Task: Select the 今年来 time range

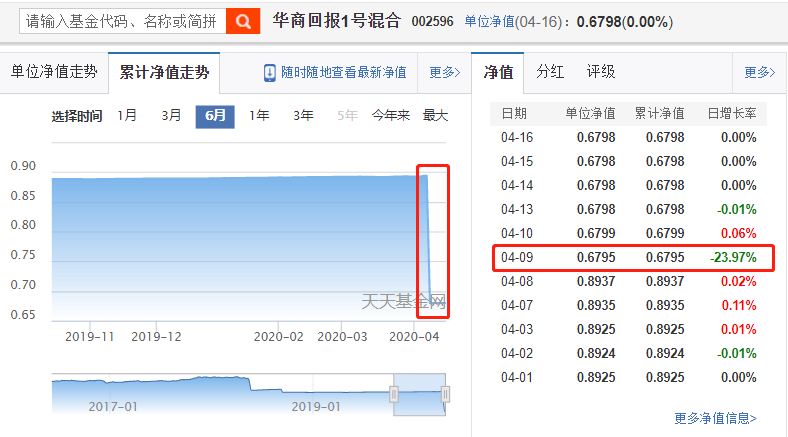Action: [x=390, y=116]
